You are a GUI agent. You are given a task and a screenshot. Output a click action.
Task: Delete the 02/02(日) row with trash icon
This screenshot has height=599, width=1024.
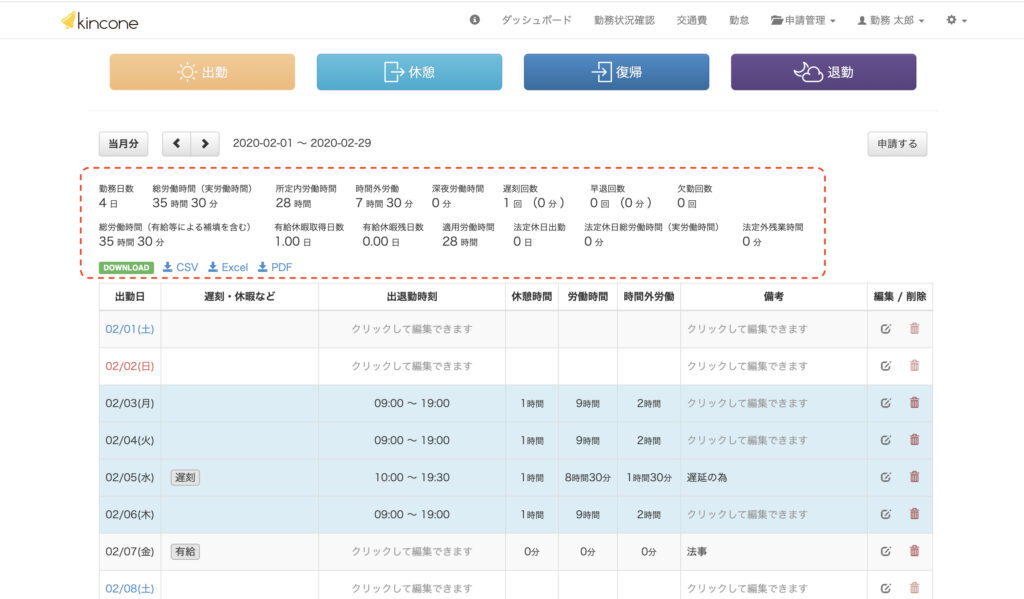[x=914, y=366]
